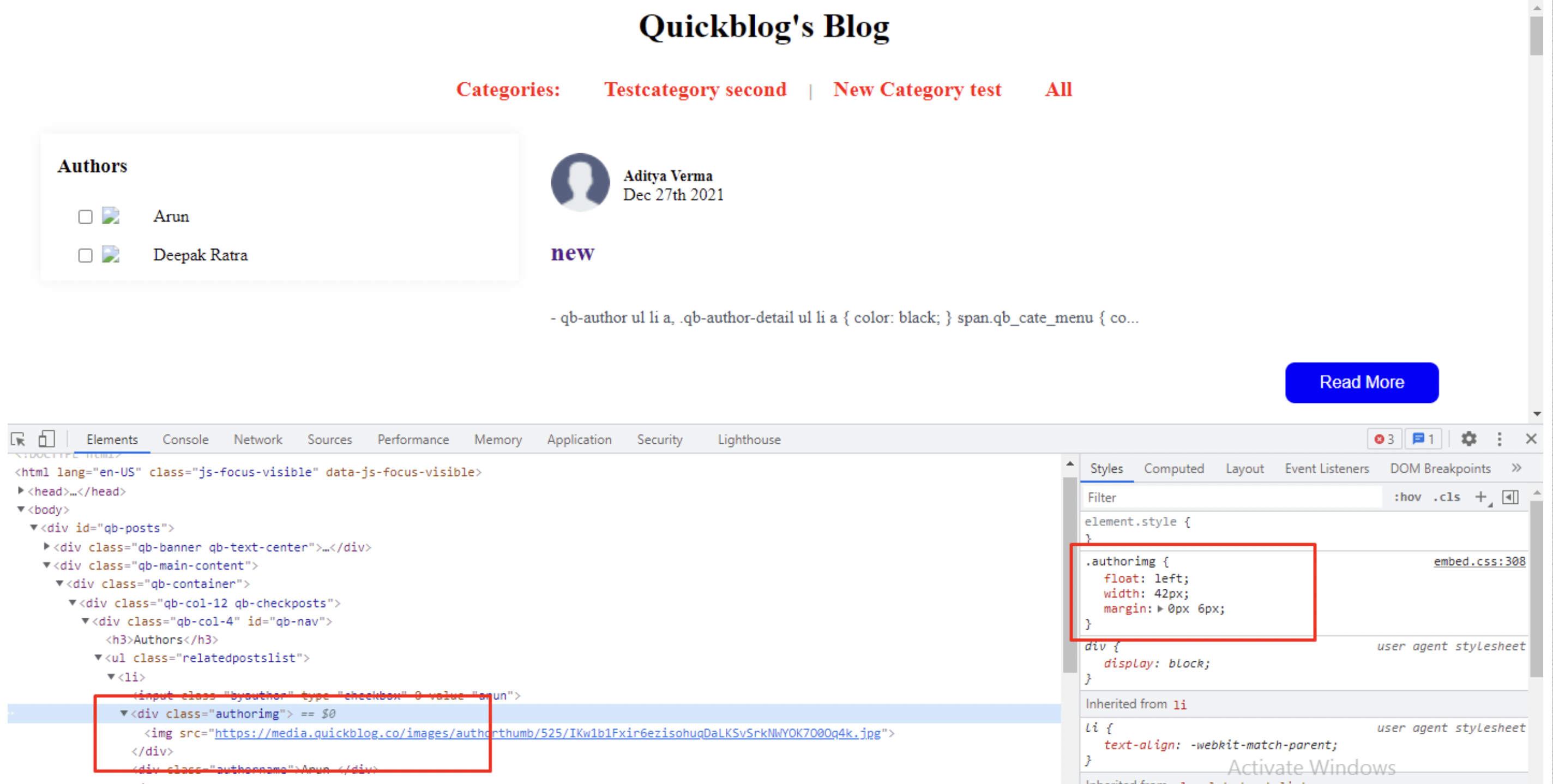This screenshot has height=784, width=1553.
Task: Expand the head element node
Action: pyautogui.click(x=21, y=491)
